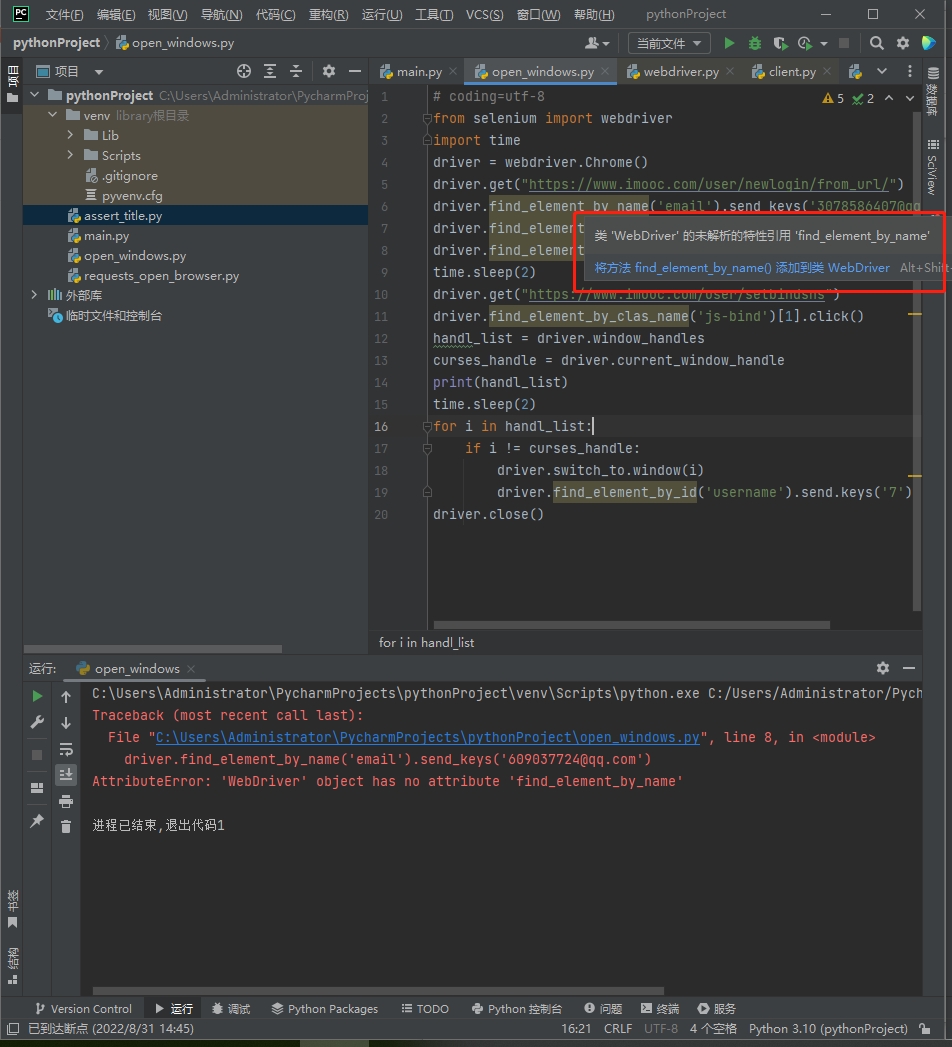Open the 文件(F) menu
This screenshot has height=1047, width=952.
(64, 14)
